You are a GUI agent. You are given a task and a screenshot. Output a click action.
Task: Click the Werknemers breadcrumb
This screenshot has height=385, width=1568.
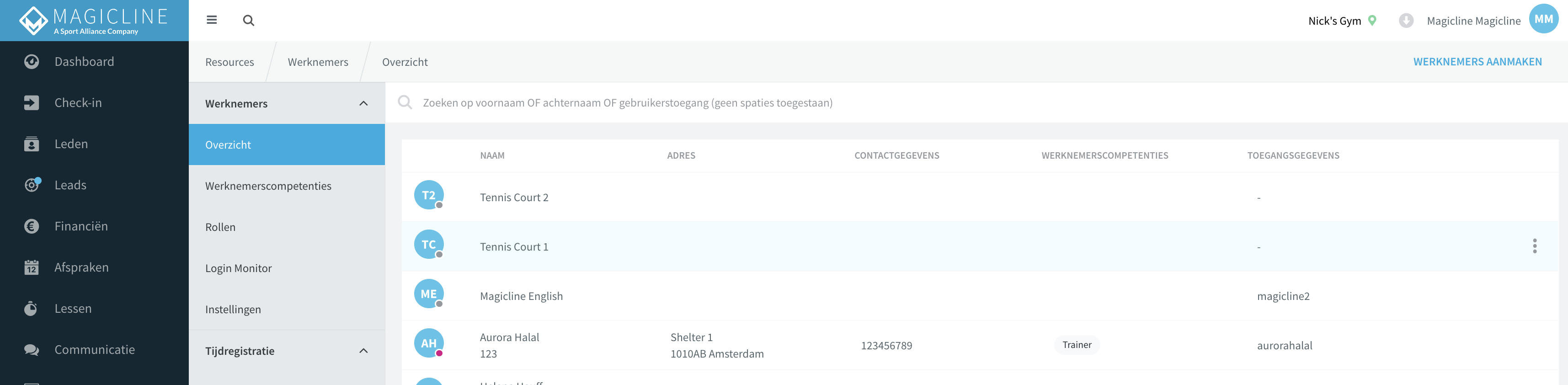318,62
